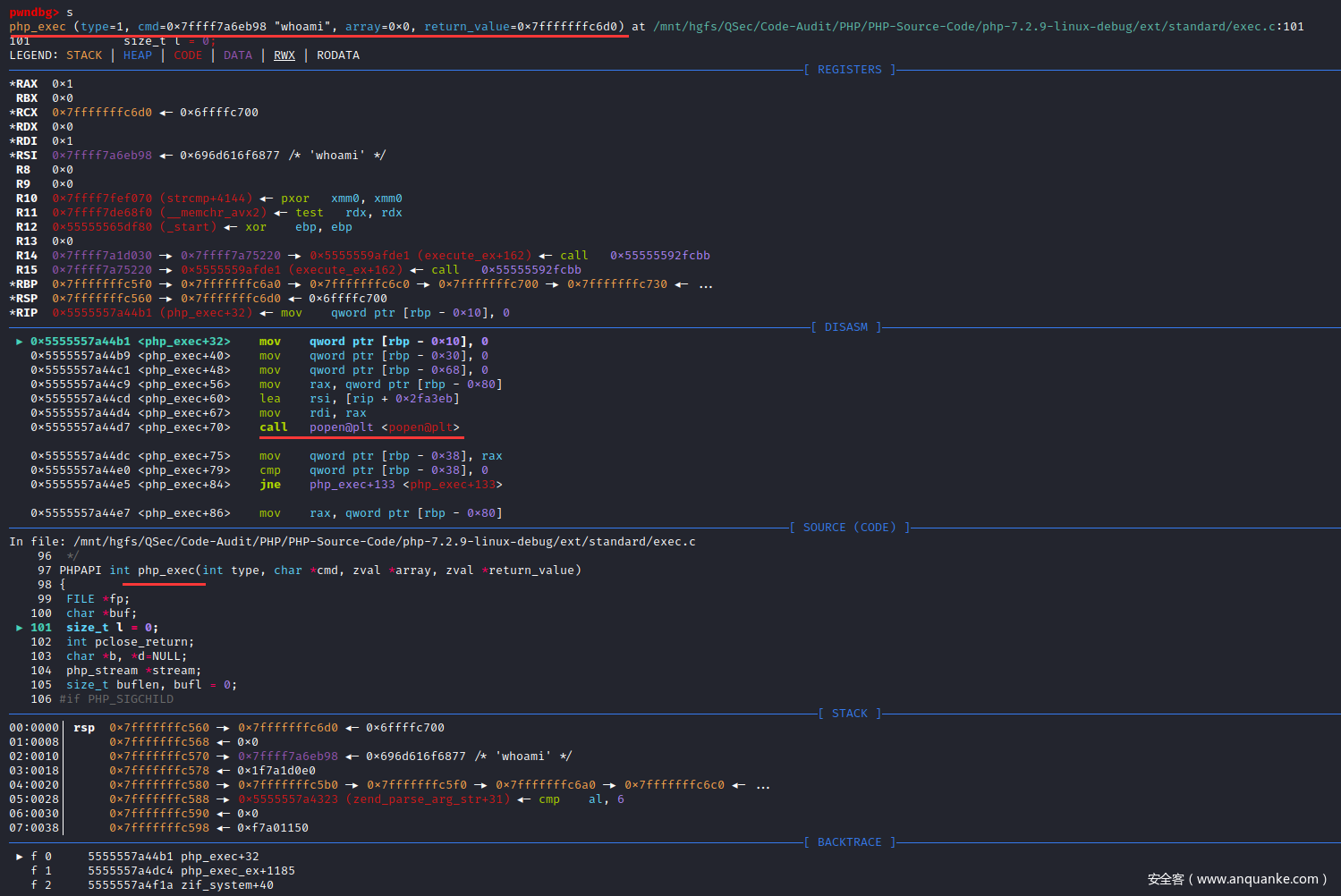Screen dimensions: 1341x896
Task: Click source line number 101
Action: (41, 628)
